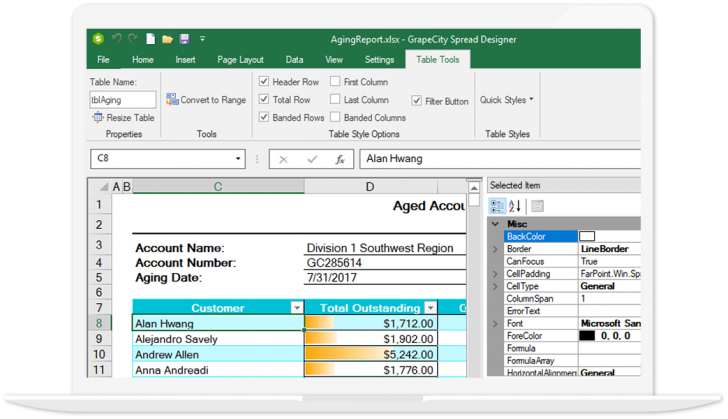Expand the CellPadding property
728x419 pixels.
tap(495, 274)
